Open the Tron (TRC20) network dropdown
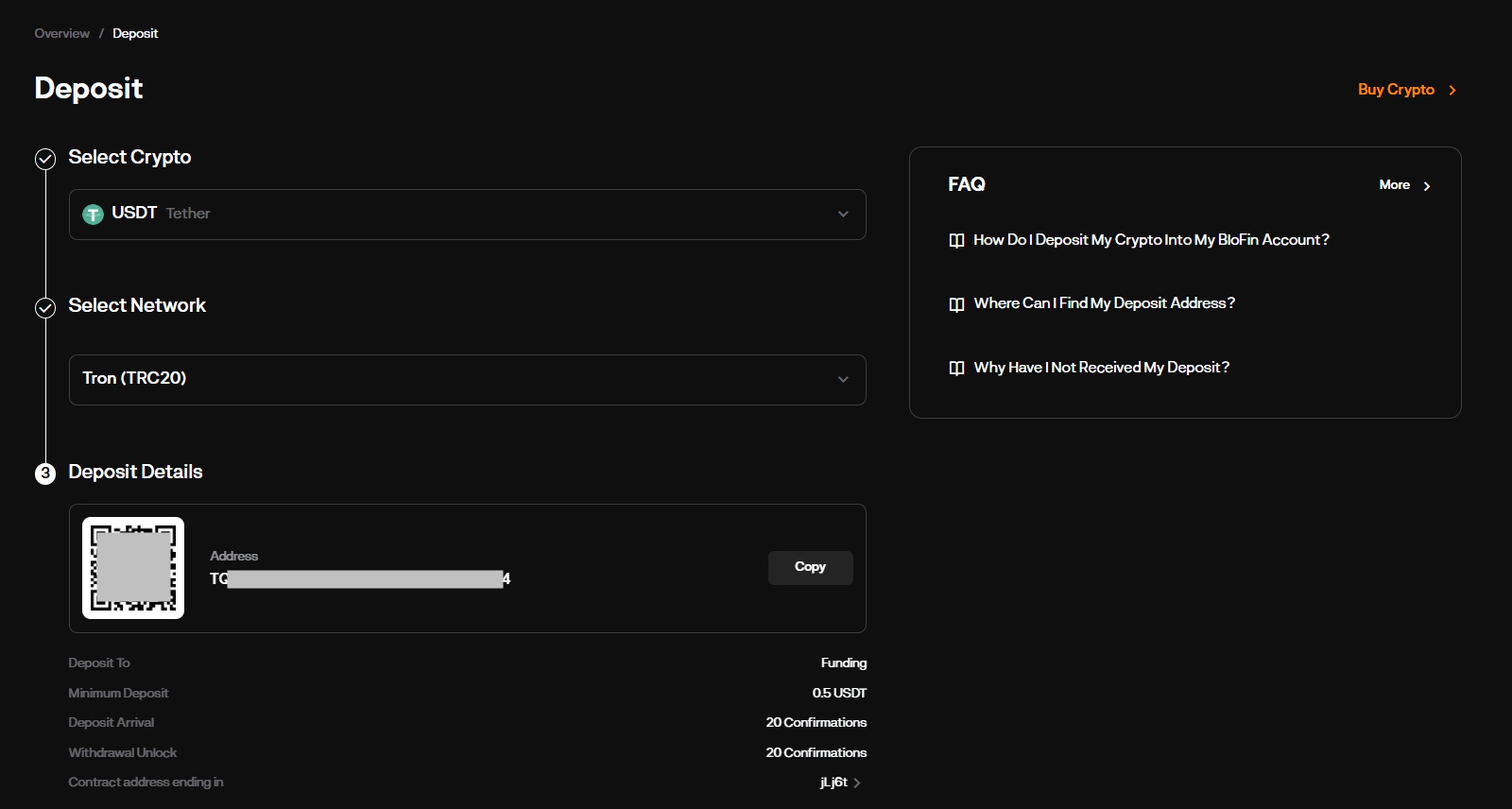Viewport: 1512px width, 809px height. click(468, 380)
